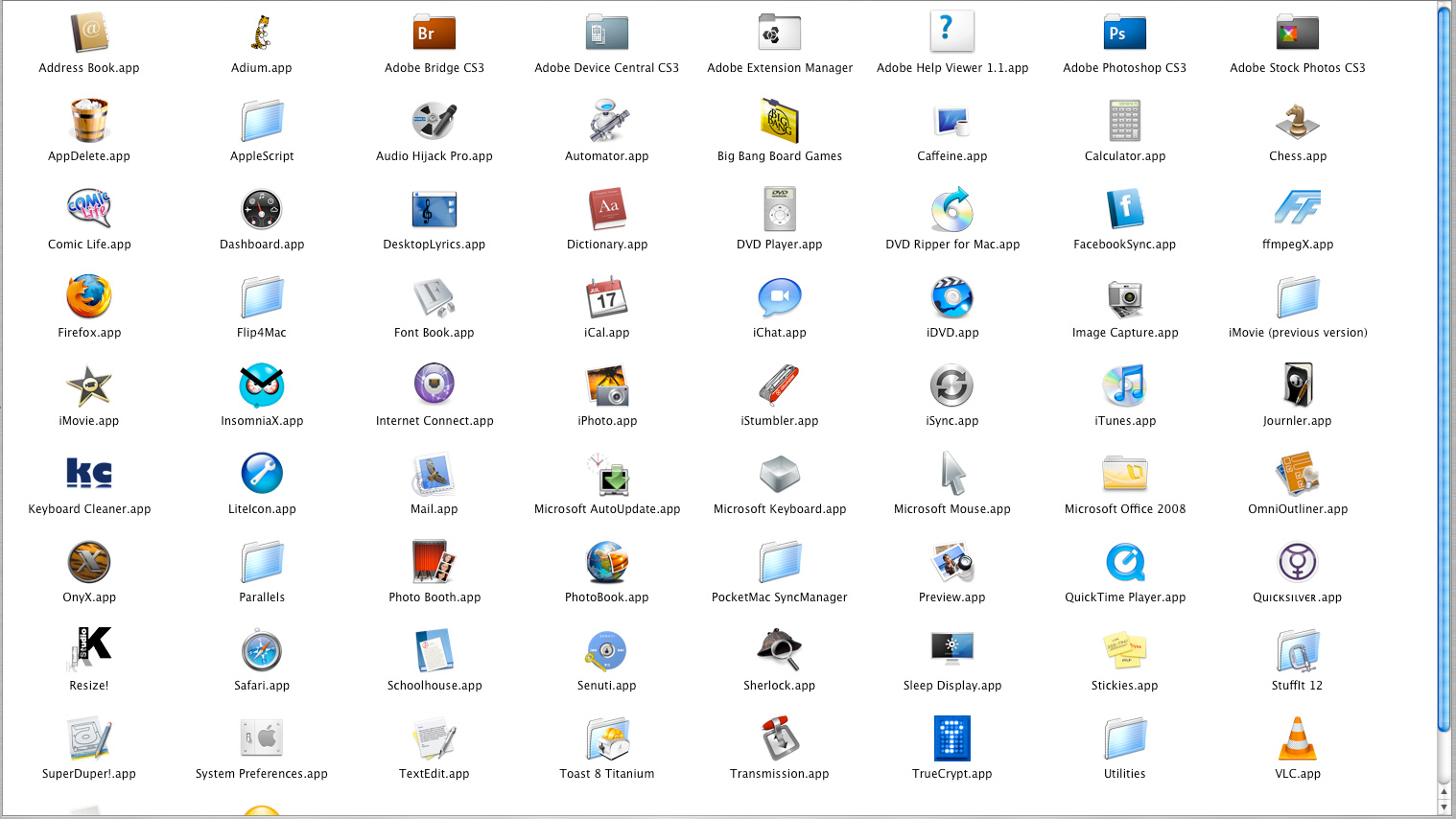The width and height of the screenshot is (1456, 819).
Task: Click the Audio Hijack Pro icon
Action: point(434,121)
